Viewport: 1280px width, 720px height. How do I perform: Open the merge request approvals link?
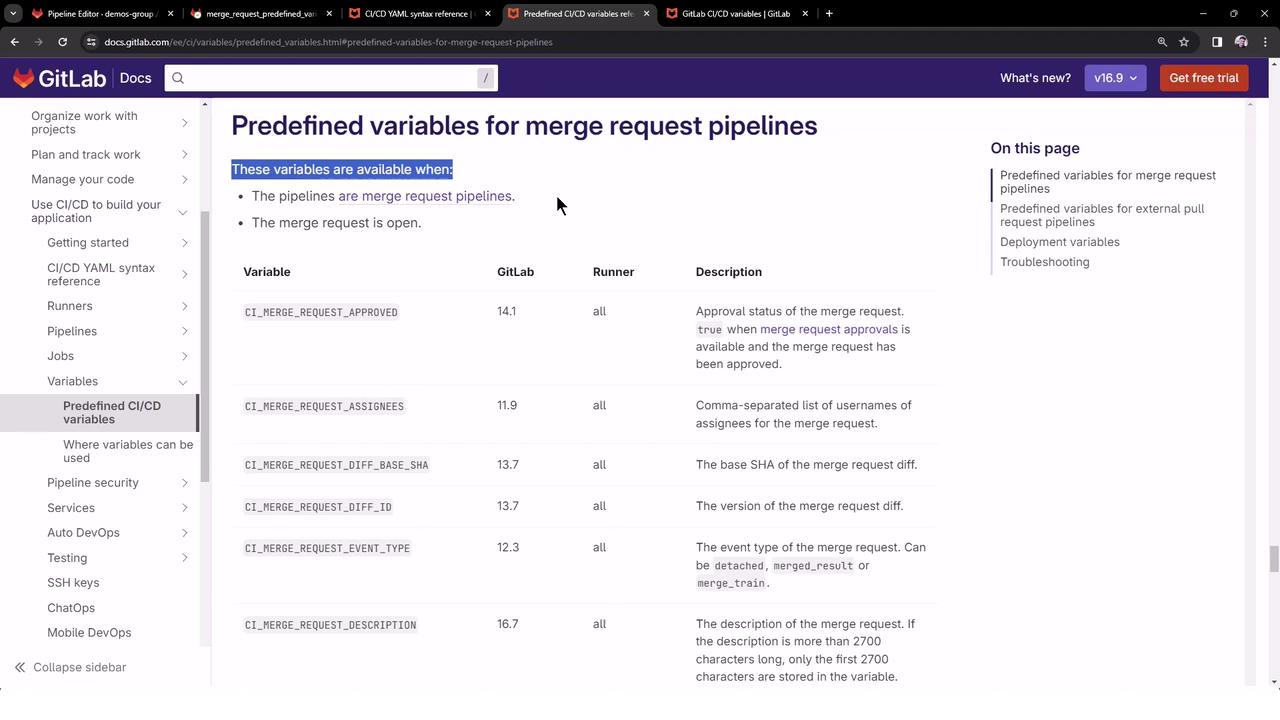(x=828, y=329)
